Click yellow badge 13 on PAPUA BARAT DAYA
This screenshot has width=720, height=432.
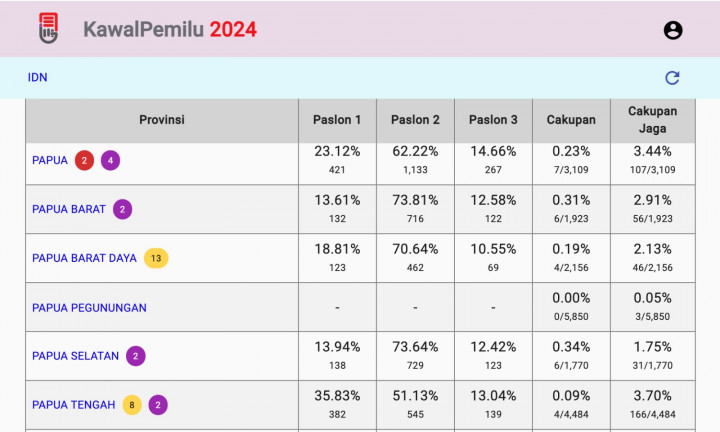point(156,258)
